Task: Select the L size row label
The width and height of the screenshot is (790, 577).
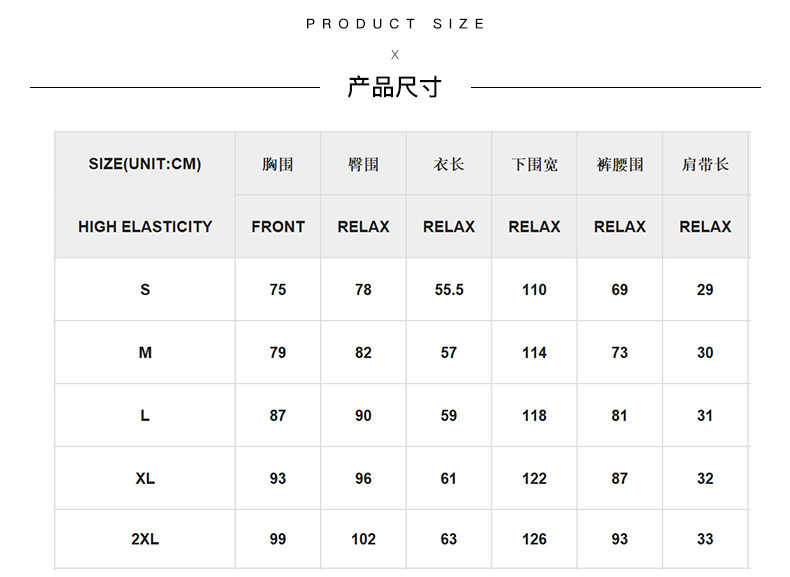Action: (145, 416)
